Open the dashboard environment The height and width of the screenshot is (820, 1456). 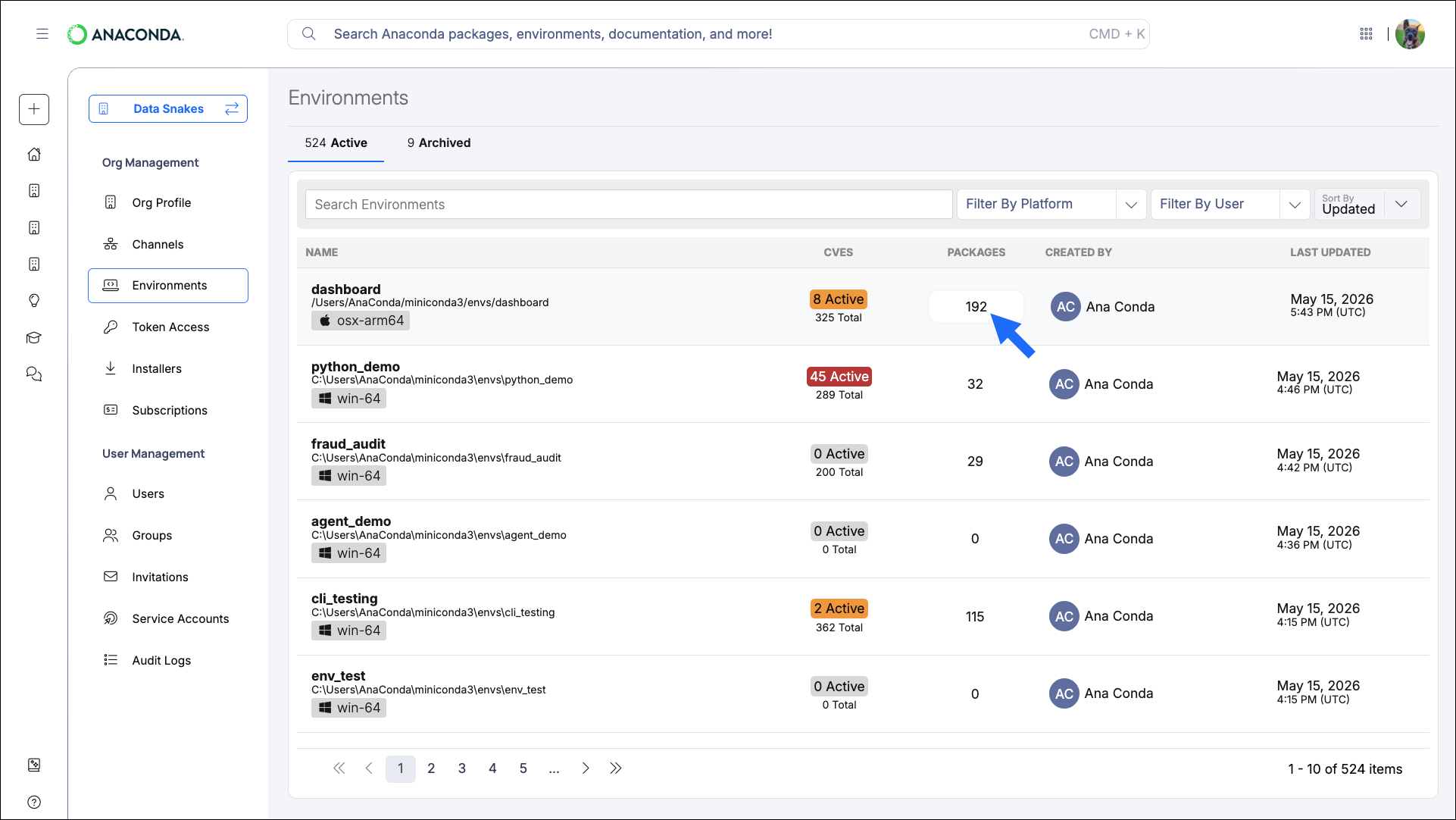(346, 290)
